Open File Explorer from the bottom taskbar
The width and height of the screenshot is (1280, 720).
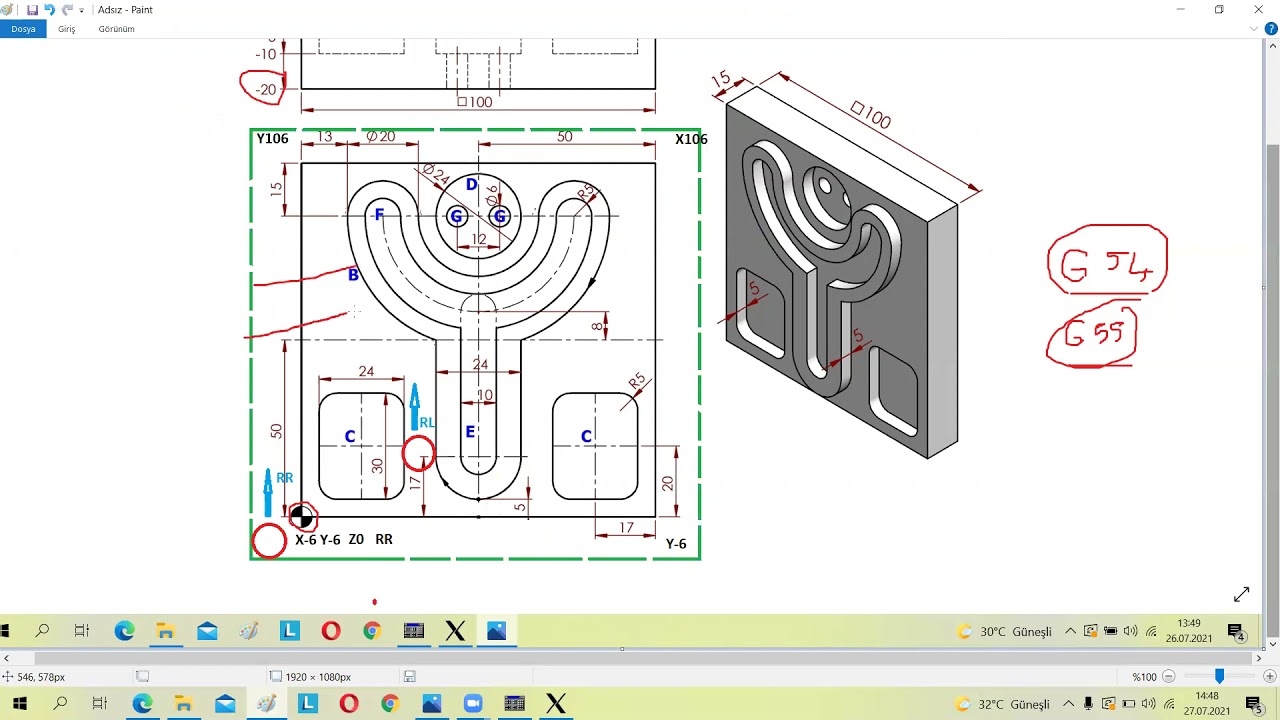click(183, 704)
